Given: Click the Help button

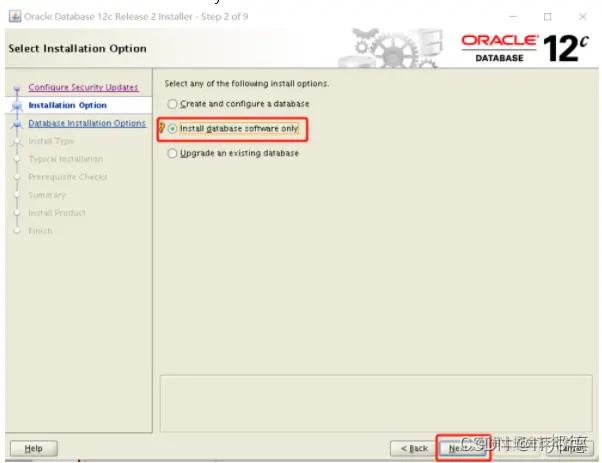Looking at the screenshot, I should (x=34, y=448).
